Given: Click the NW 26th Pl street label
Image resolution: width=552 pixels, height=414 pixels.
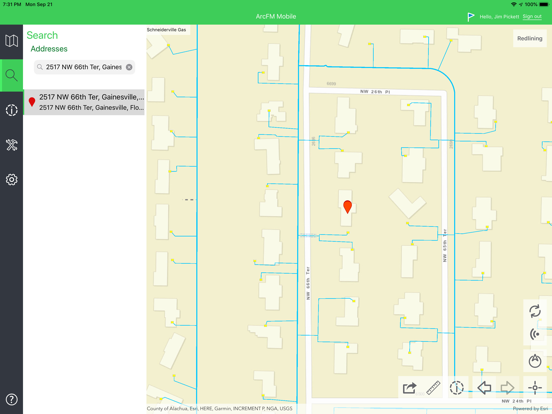Looking at the screenshot, I should 375,92.
